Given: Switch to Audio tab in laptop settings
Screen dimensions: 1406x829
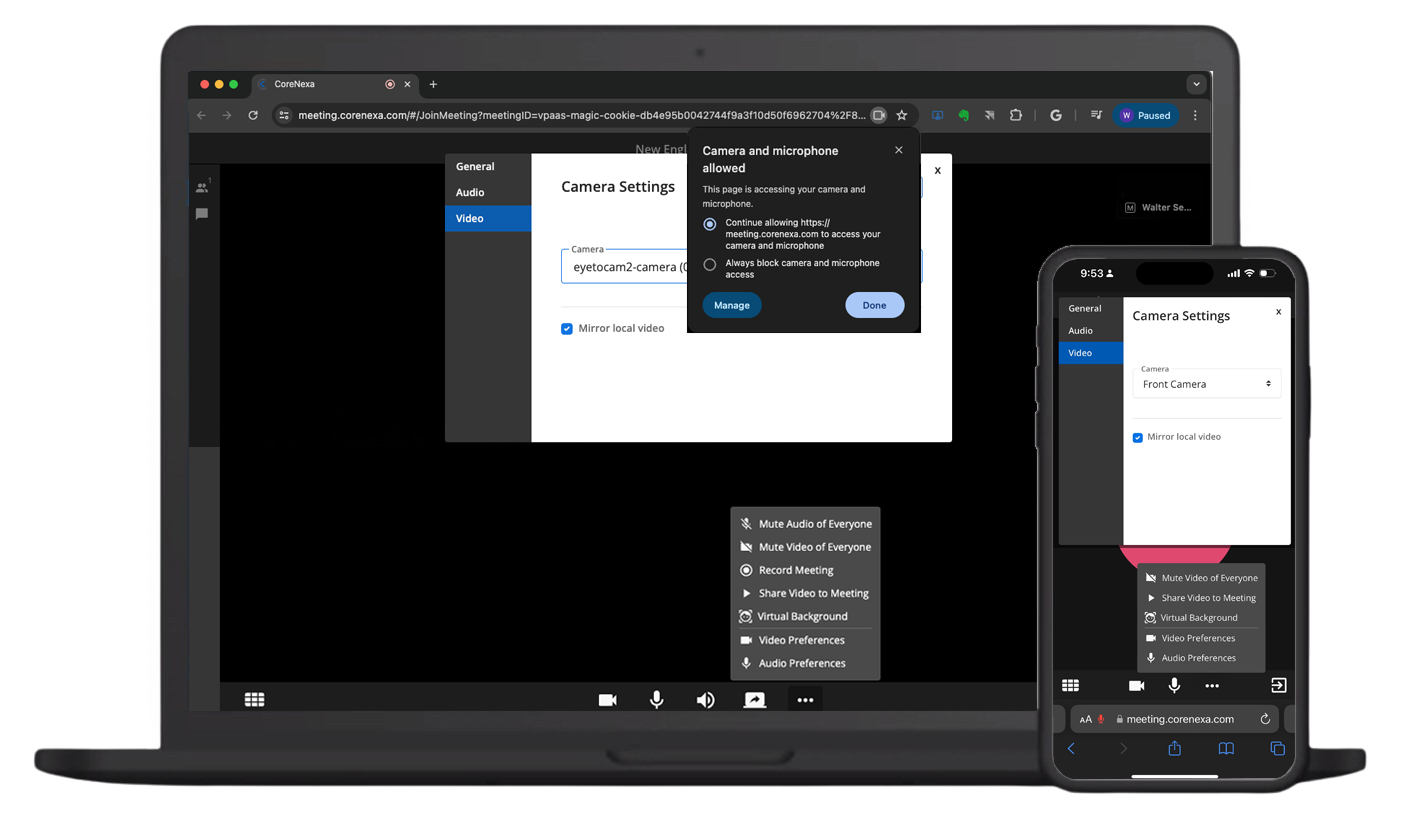Looking at the screenshot, I should 488,192.
